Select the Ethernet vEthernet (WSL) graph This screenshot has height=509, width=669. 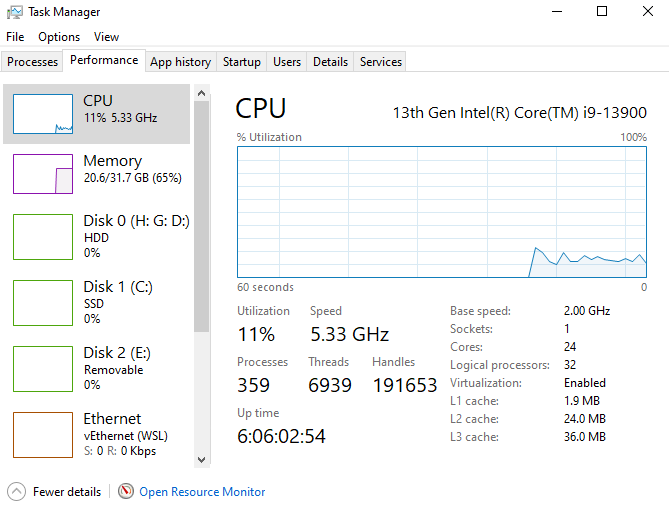(43, 435)
